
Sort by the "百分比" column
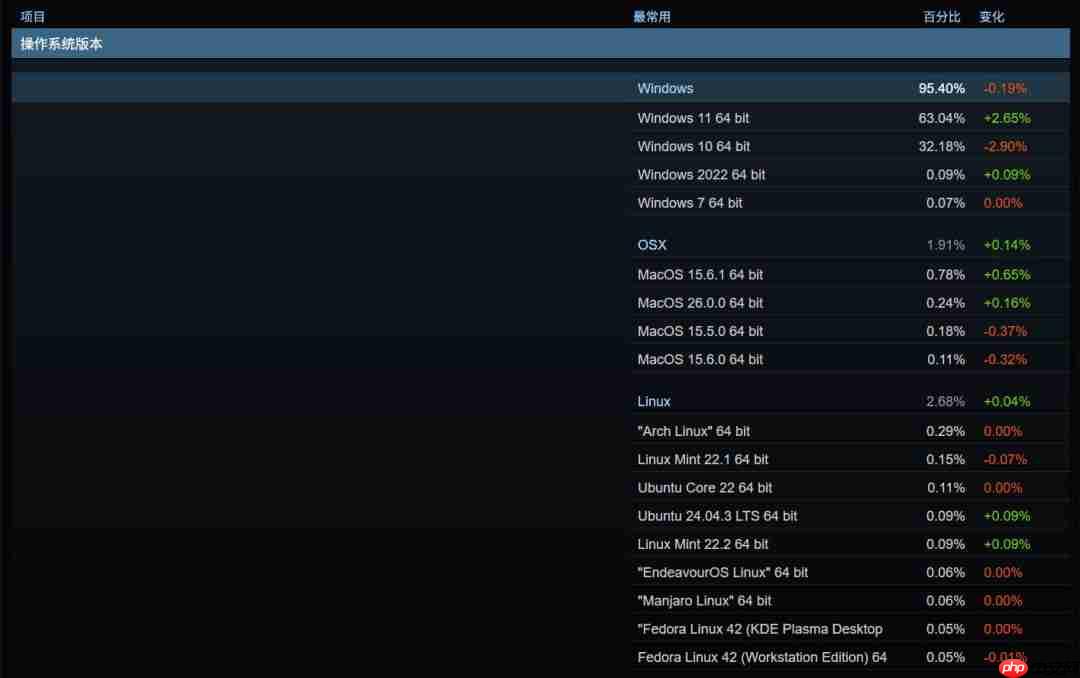941,16
